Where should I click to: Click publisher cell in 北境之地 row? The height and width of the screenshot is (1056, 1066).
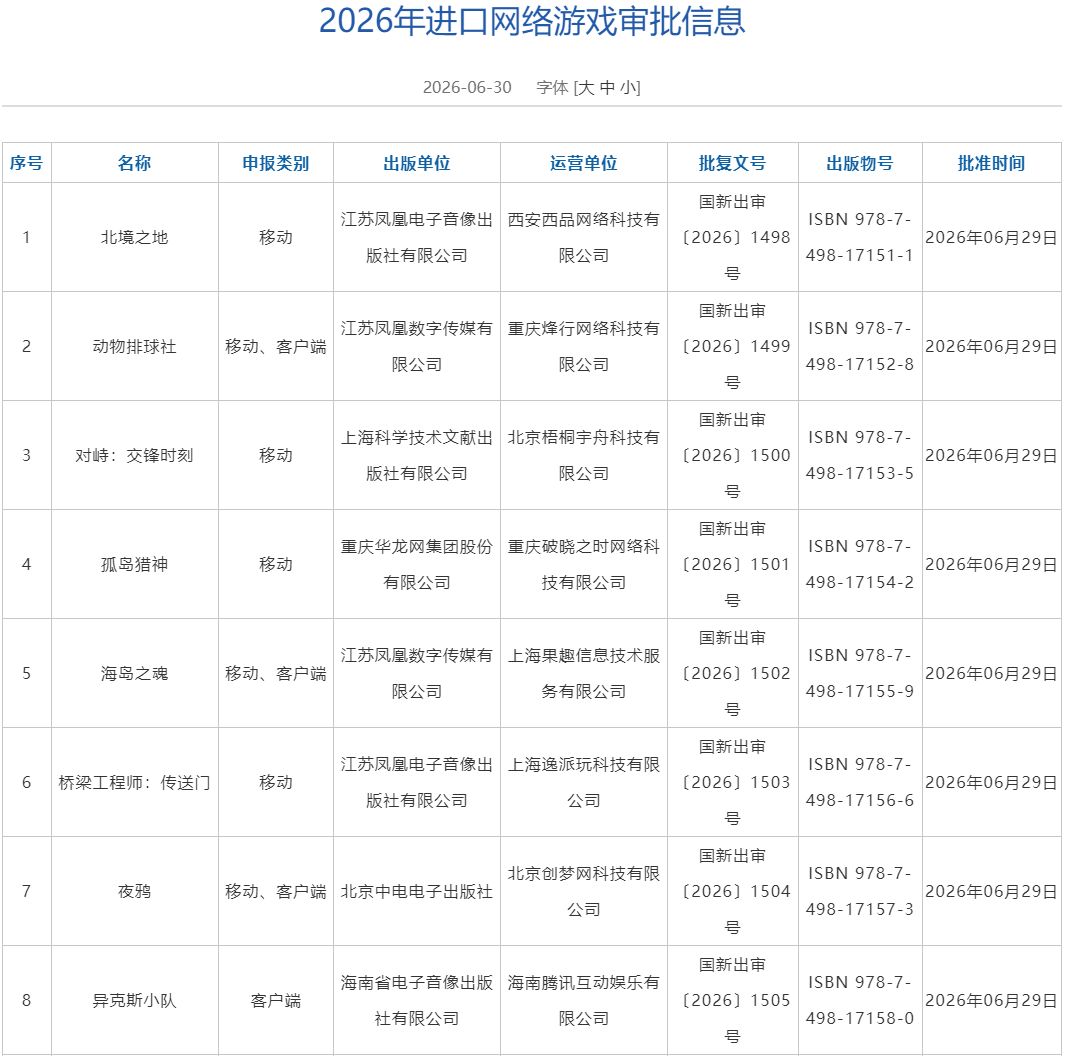click(x=417, y=237)
